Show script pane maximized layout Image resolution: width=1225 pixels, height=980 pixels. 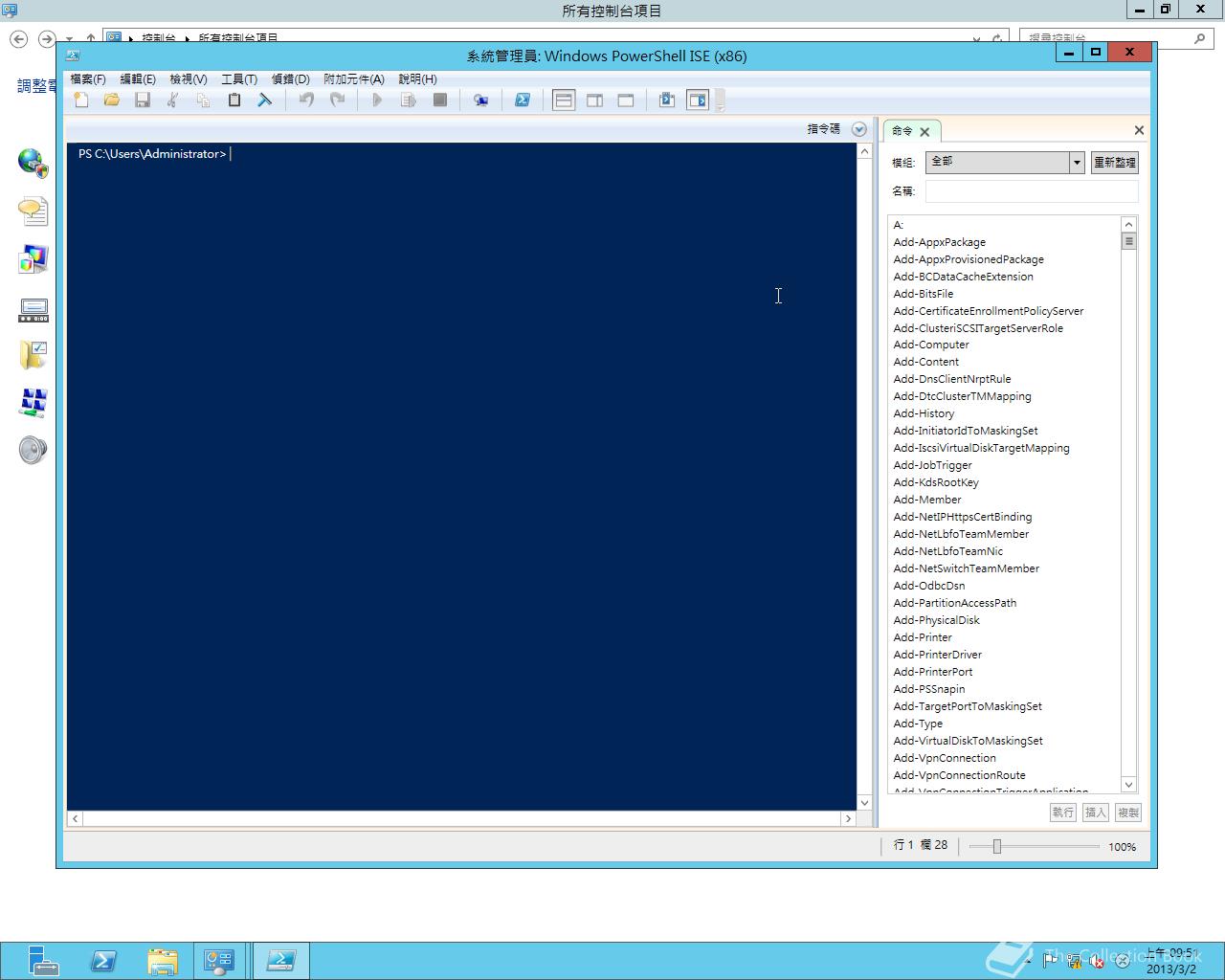click(626, 100)
